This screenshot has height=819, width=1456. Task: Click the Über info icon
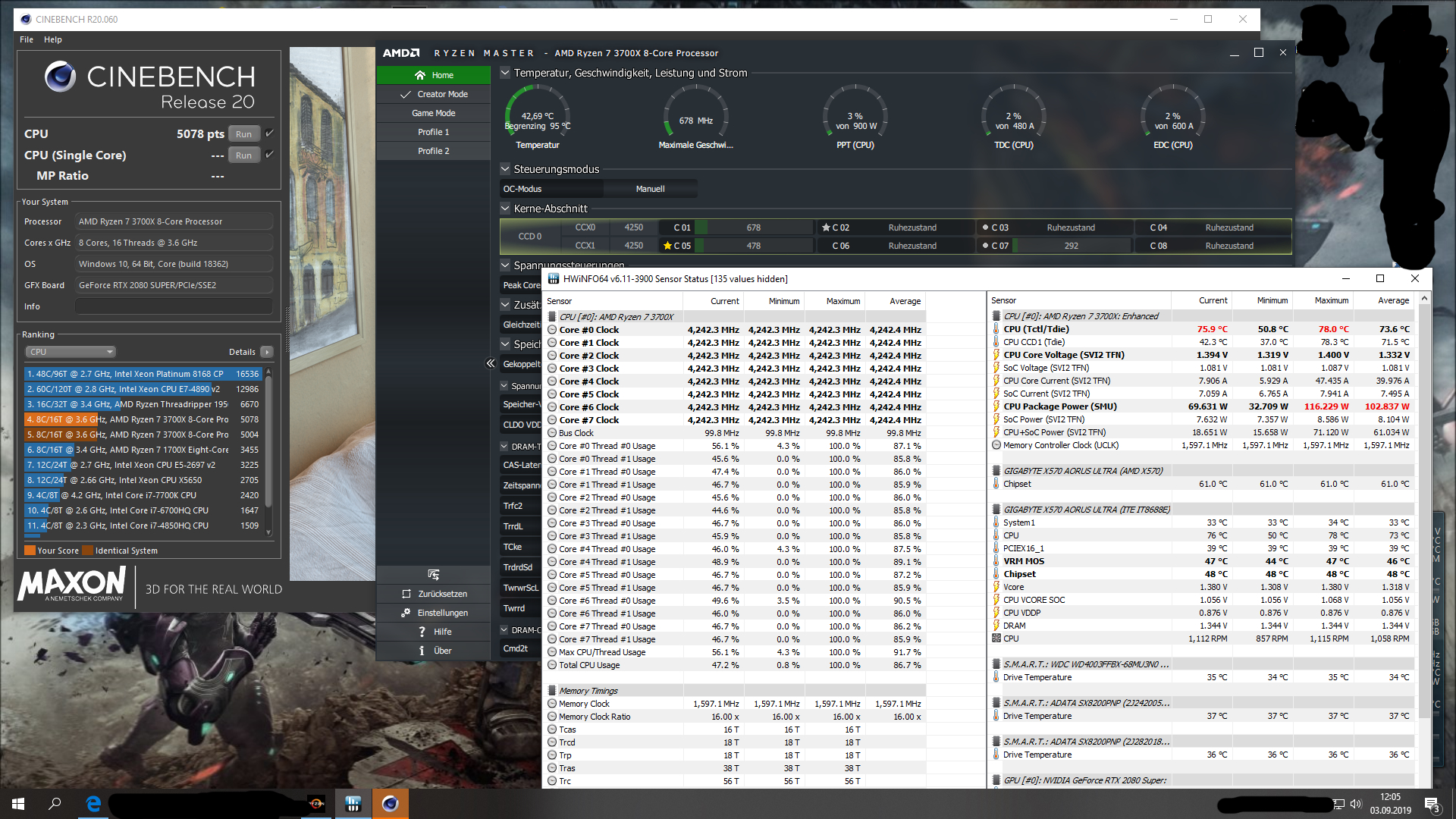tap(422, 651)
